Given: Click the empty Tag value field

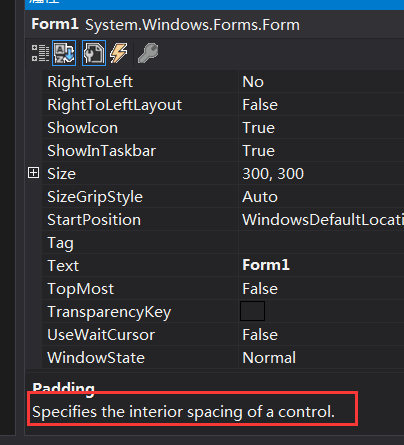Looking at the screenshot, I should click(321, 243).
